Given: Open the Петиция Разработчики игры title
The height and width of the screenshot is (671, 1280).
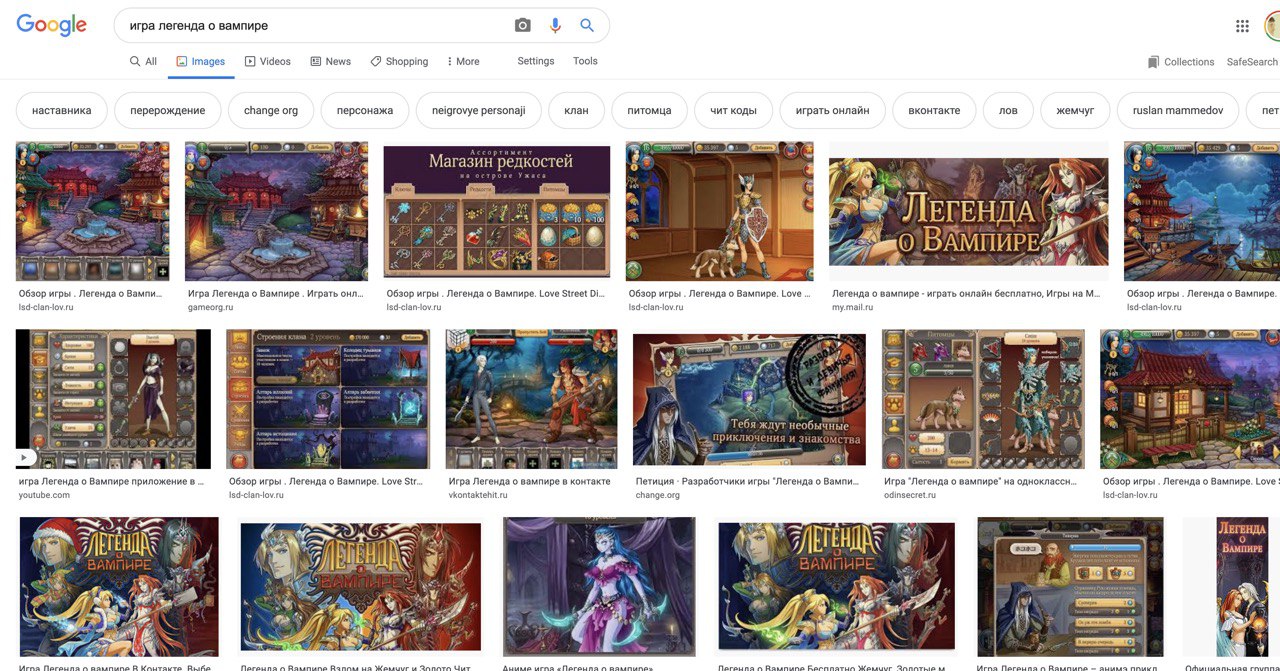Looking at the screenshot, I should point(747,481).
